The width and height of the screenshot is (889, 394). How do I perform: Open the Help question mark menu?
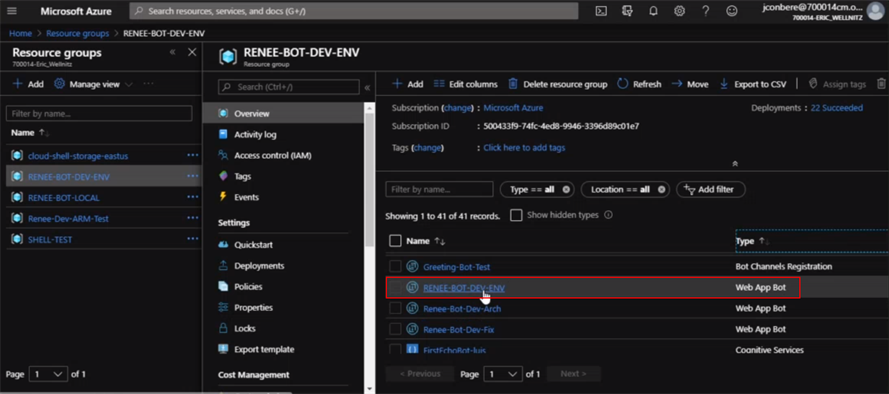[x=705, y=11]
